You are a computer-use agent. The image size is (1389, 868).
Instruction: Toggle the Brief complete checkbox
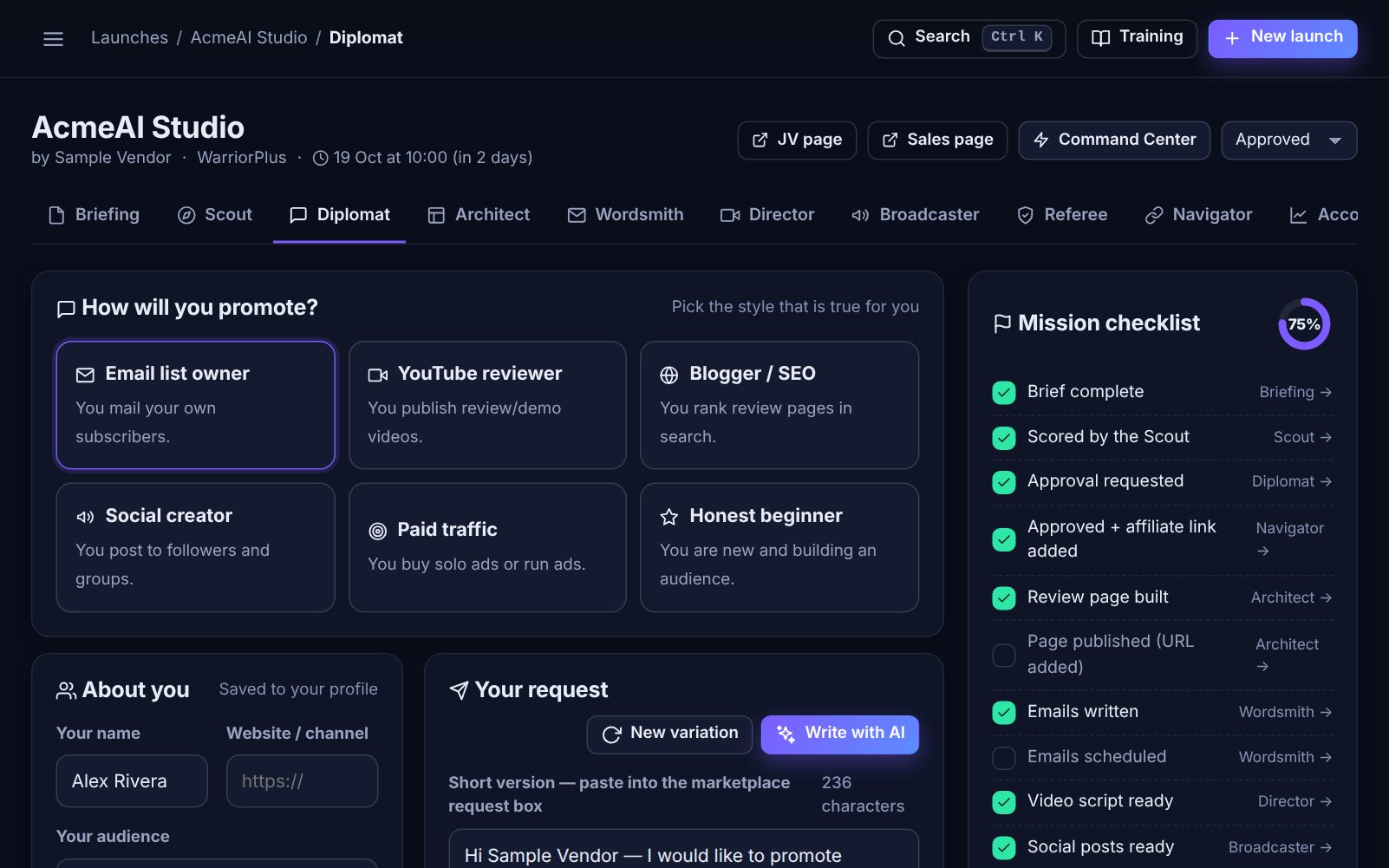point(1004,393)
